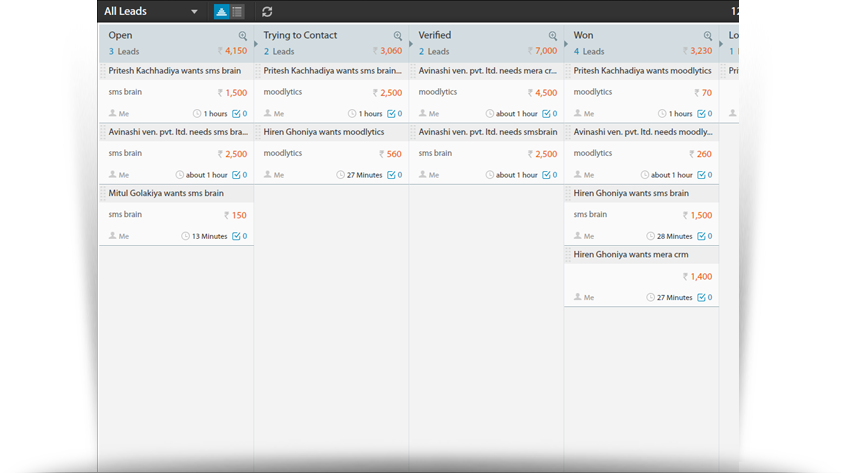841x473 pixels.
Task: Click task checkbox icon on Mitul Golakiya card
Action: point(237,236)
